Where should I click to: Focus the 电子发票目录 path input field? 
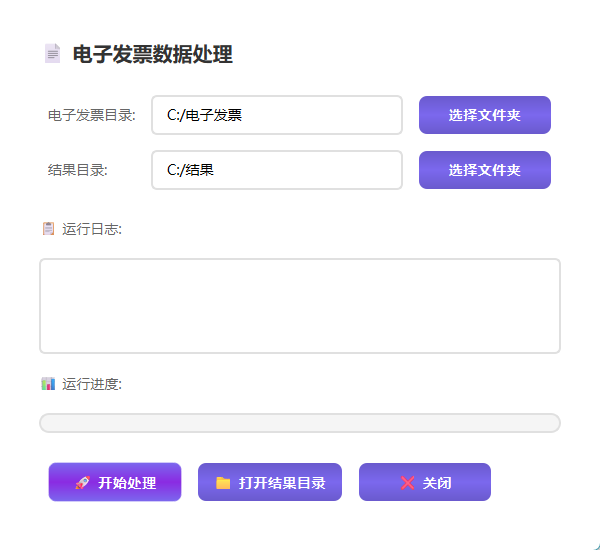(277, 115)
